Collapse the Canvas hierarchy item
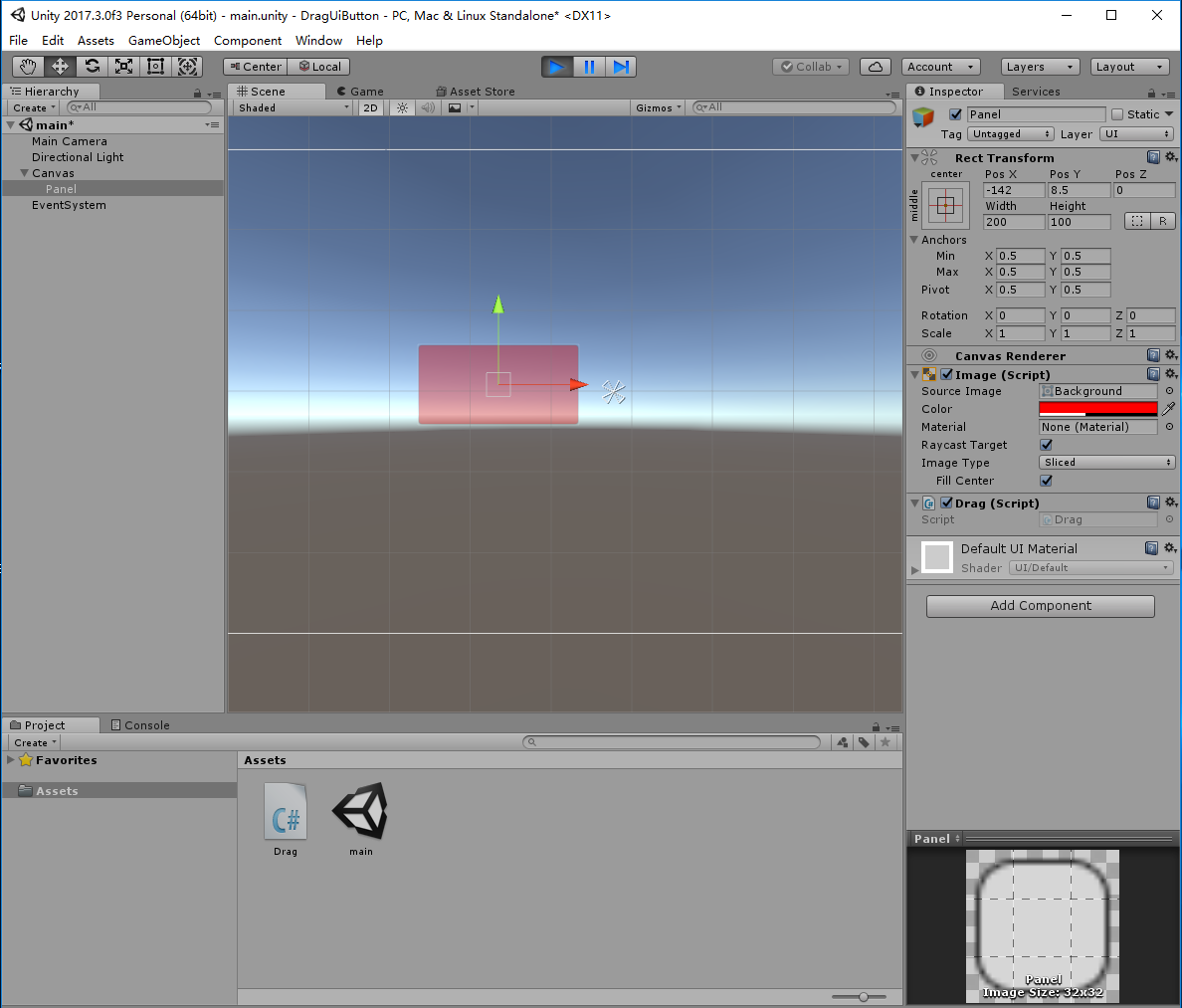Image resolution: width=1182 pixels, height=1008 pixels. click(24, 173)
